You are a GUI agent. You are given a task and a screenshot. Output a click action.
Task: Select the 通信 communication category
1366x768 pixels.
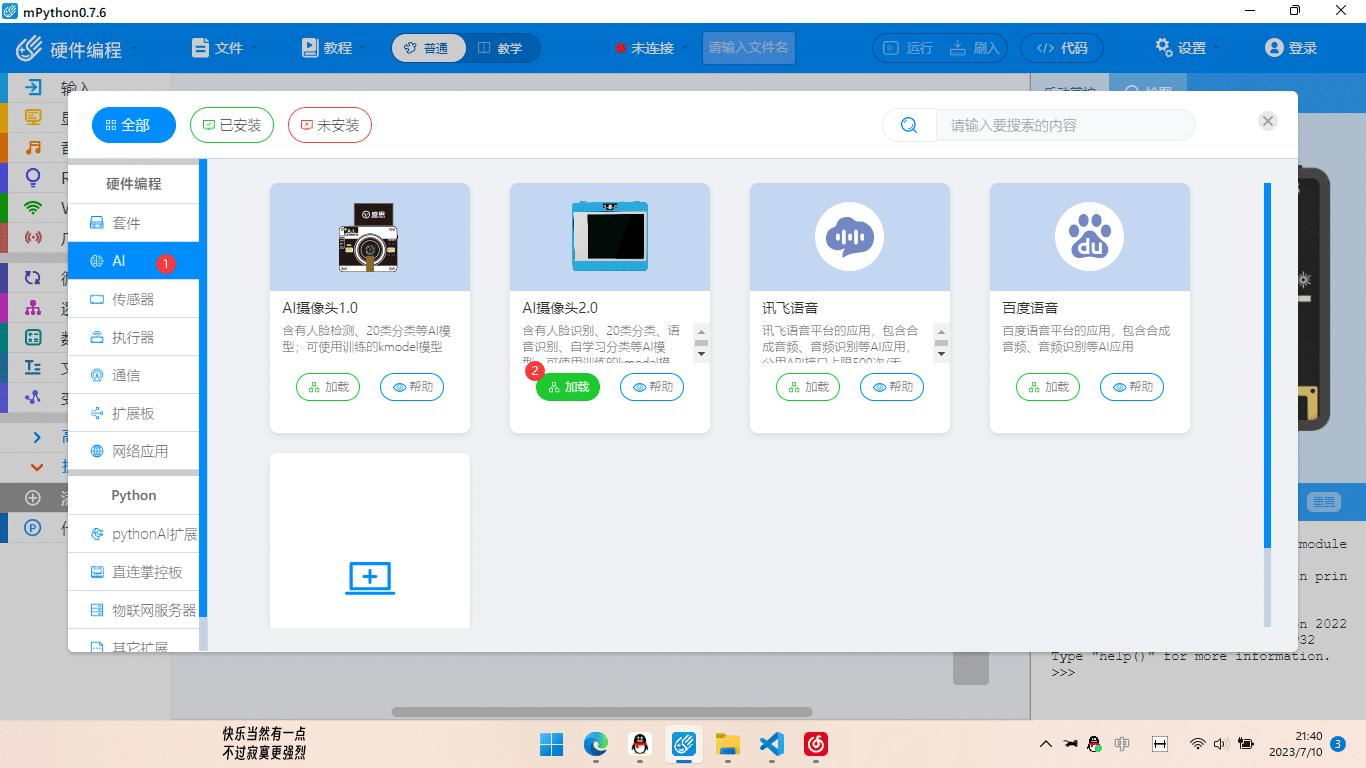click(133, 374)
